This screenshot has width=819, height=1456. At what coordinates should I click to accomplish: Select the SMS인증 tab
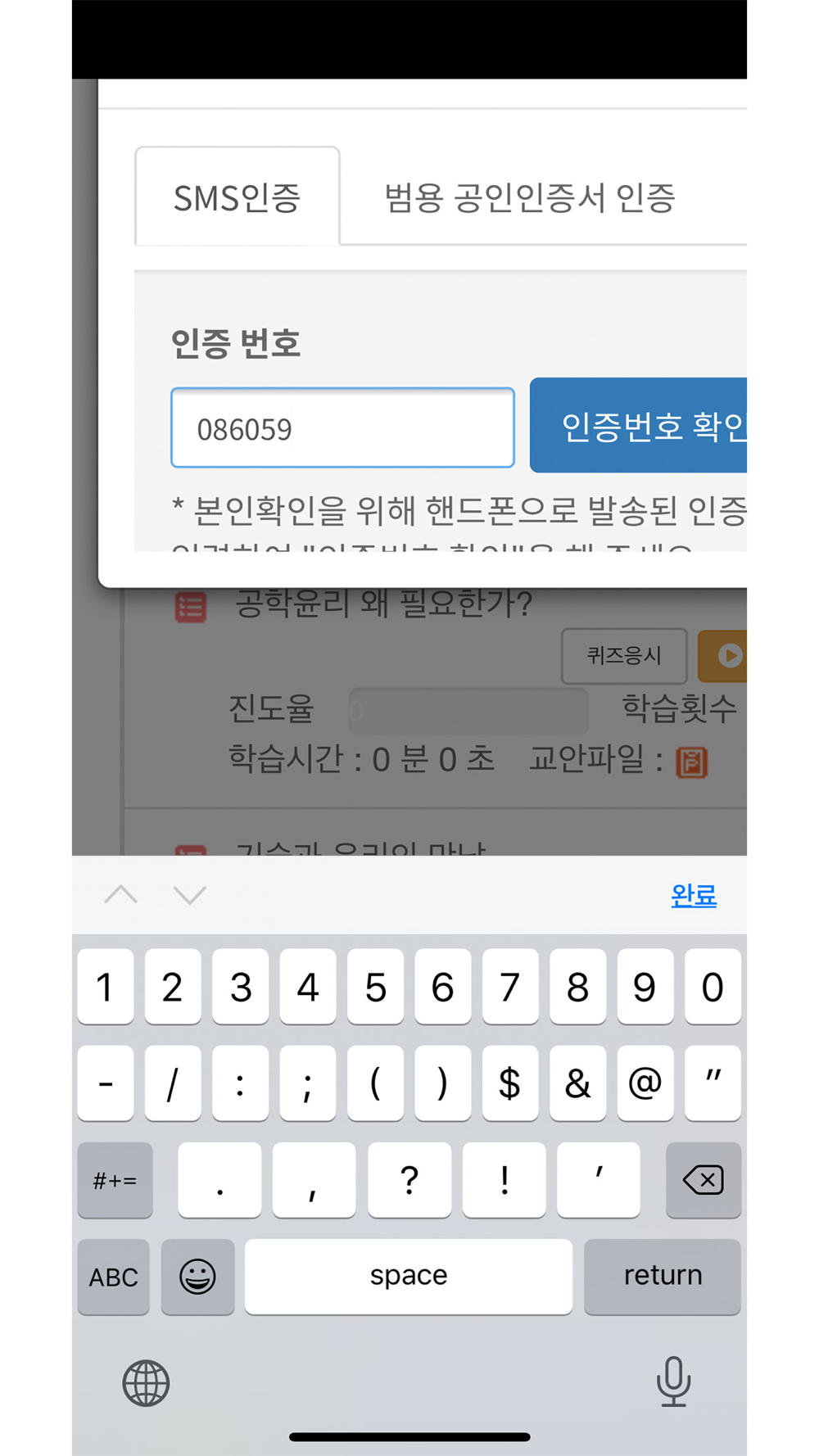[x=238, y=197]
